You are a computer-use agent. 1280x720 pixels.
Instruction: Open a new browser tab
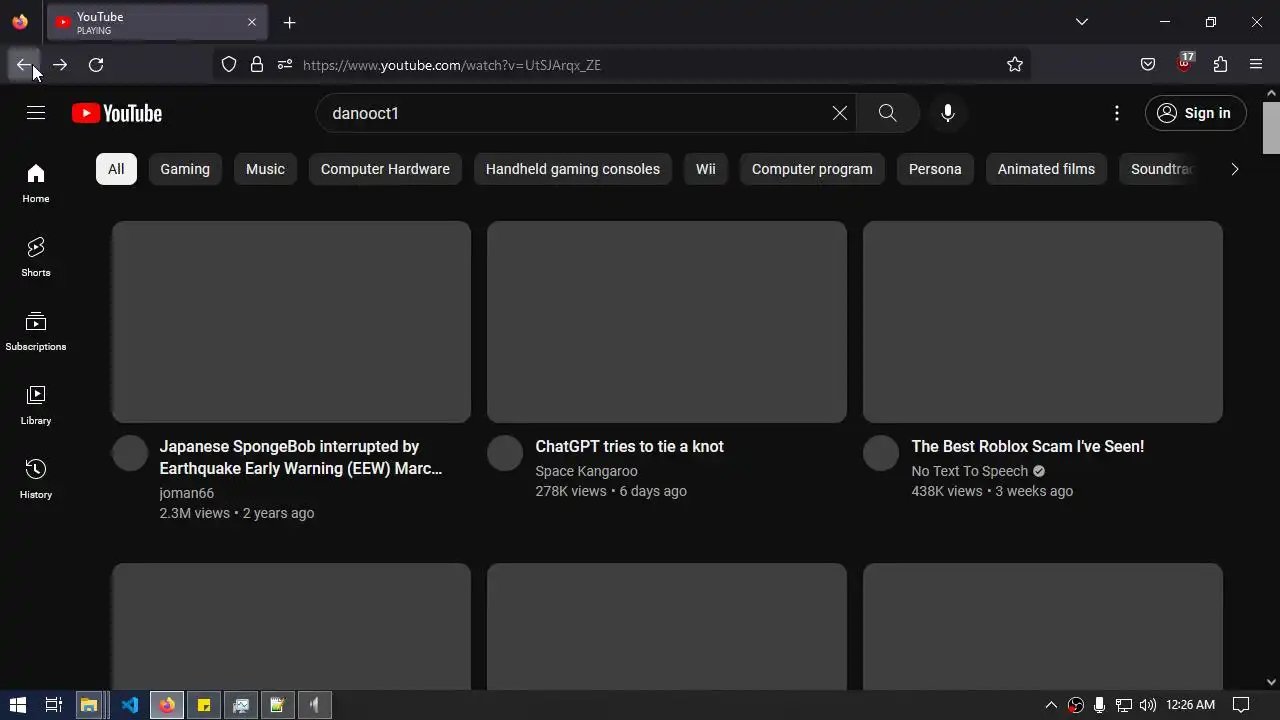pyautogui.click(x=289, y=22)
